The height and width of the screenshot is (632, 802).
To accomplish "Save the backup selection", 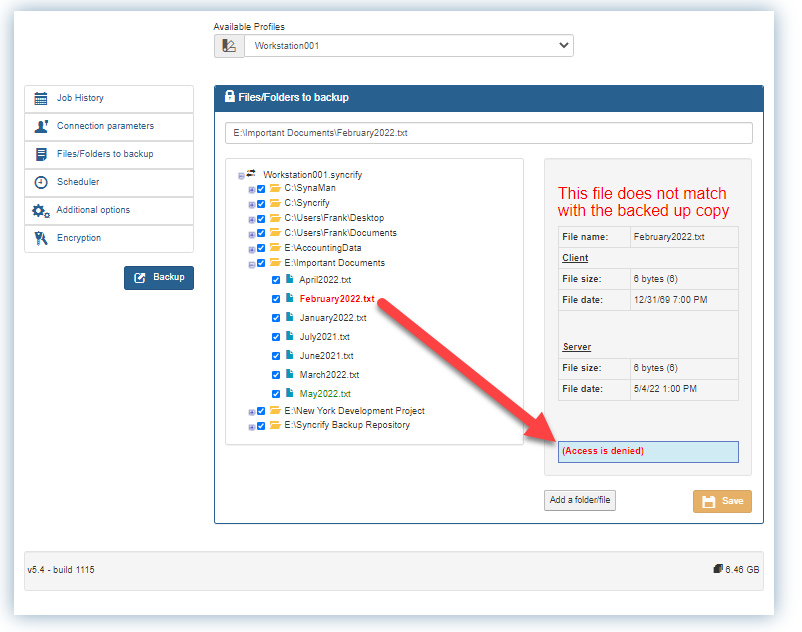I will pyautogui.click(x=722, y=502).
